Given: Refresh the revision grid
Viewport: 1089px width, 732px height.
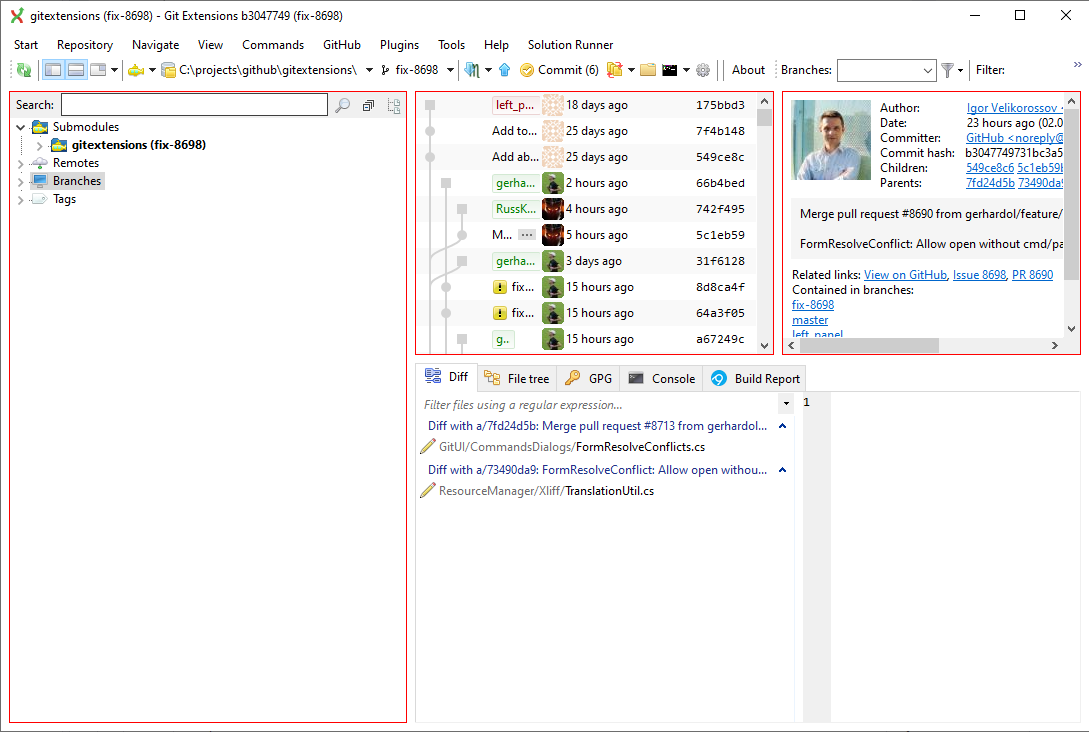Looking at the screenshot, I should [22, 70].
